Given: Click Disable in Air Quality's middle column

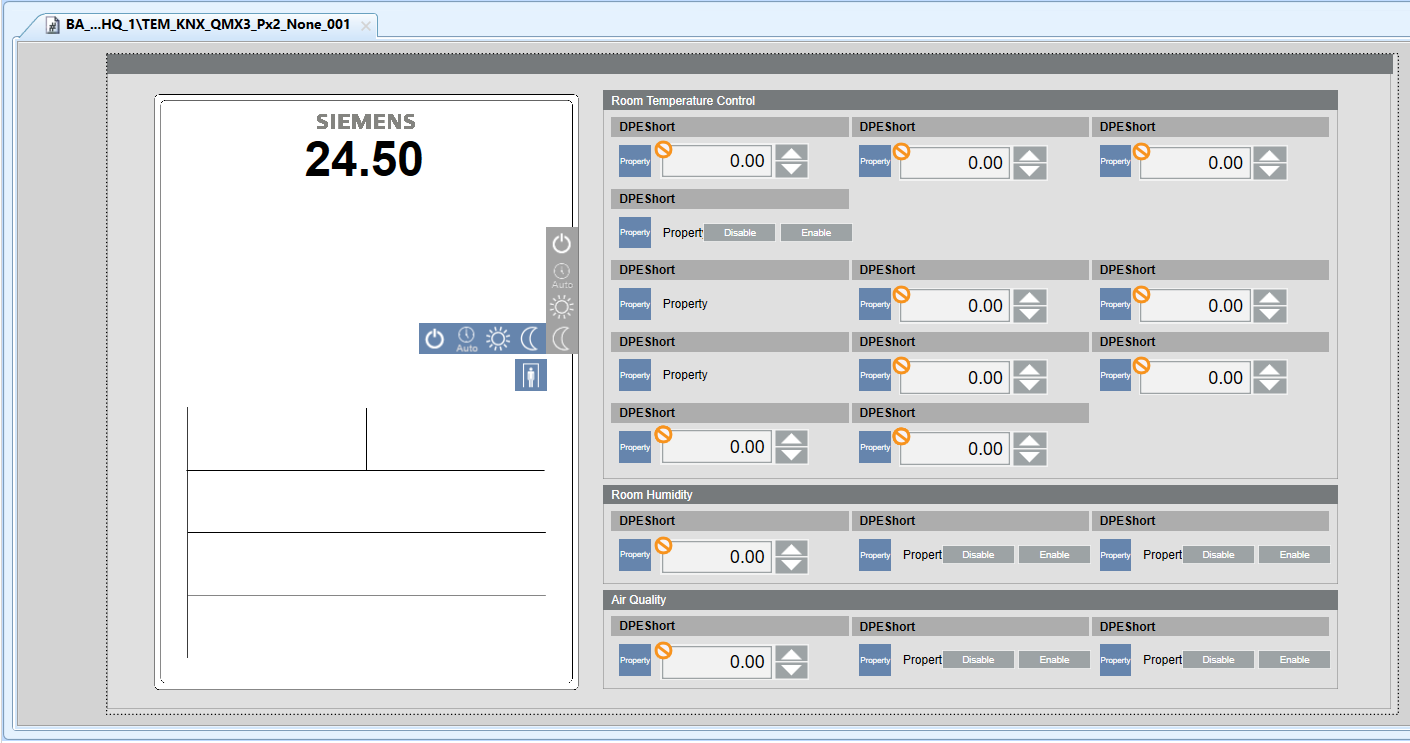Looking at the screenshot, I should click(x=978, y=660).
